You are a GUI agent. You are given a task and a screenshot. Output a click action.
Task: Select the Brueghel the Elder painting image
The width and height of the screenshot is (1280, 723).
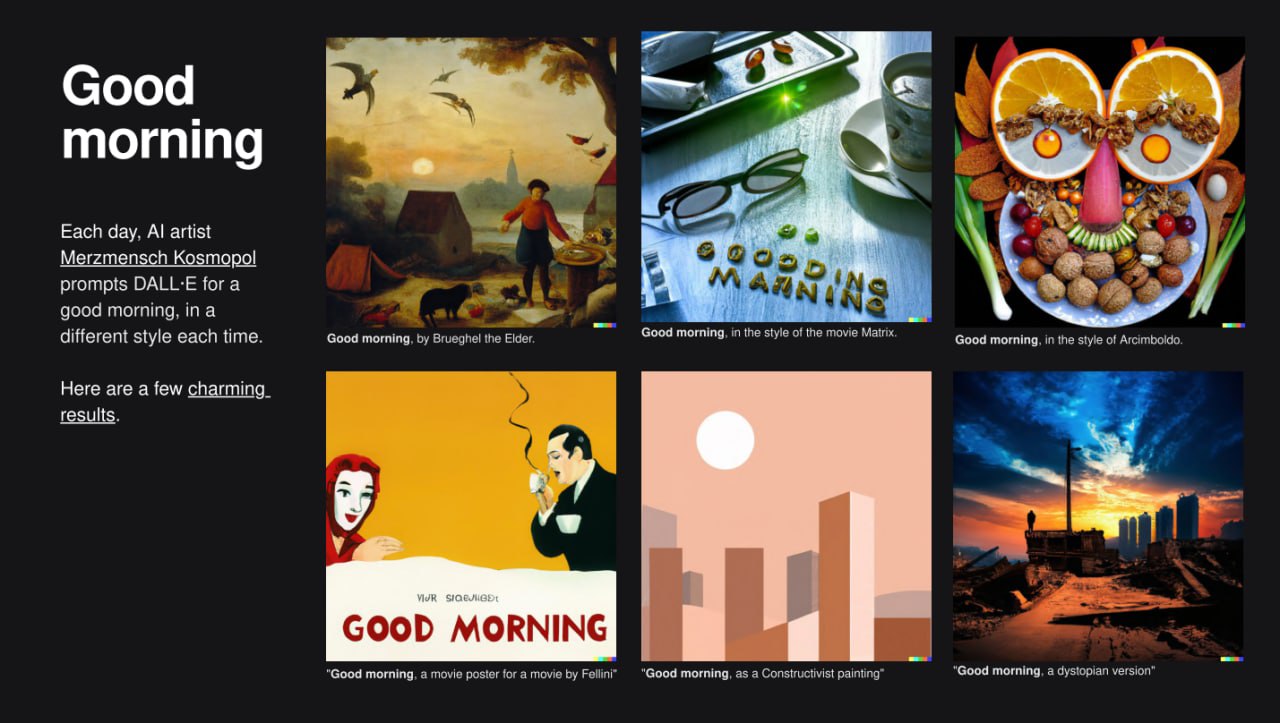click(x=471, y=182)
